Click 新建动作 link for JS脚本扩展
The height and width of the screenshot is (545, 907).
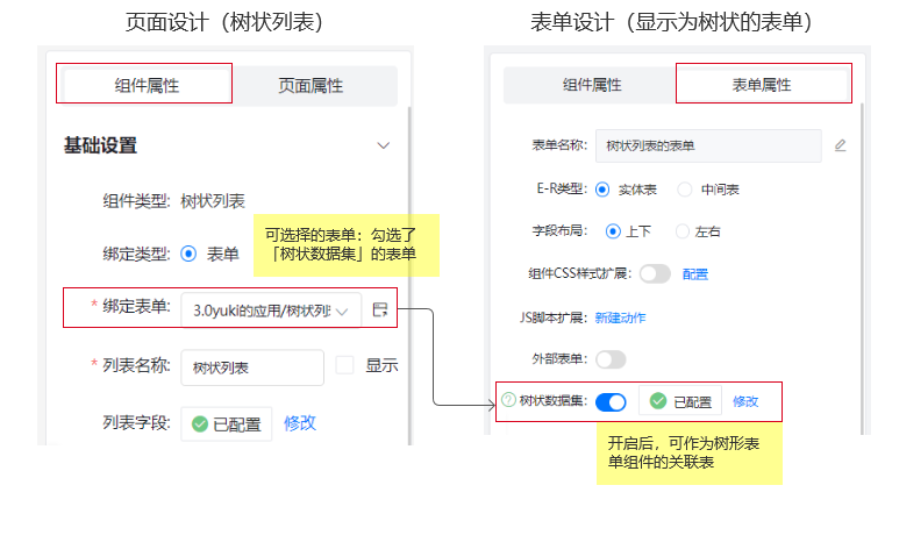coord(620,317)
